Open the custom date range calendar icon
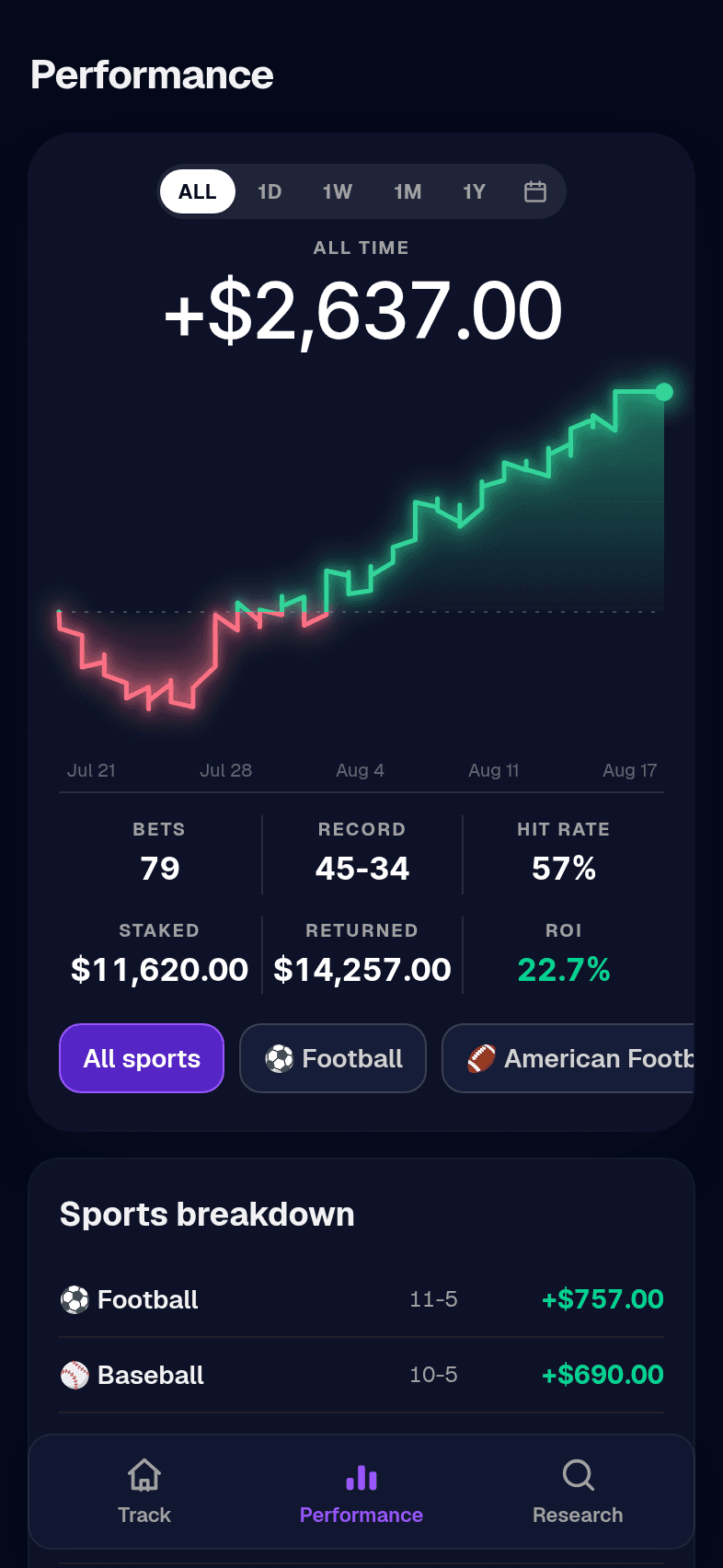Image resolution: width=723 pixels, height=1568 pixels. pos(535,191)
